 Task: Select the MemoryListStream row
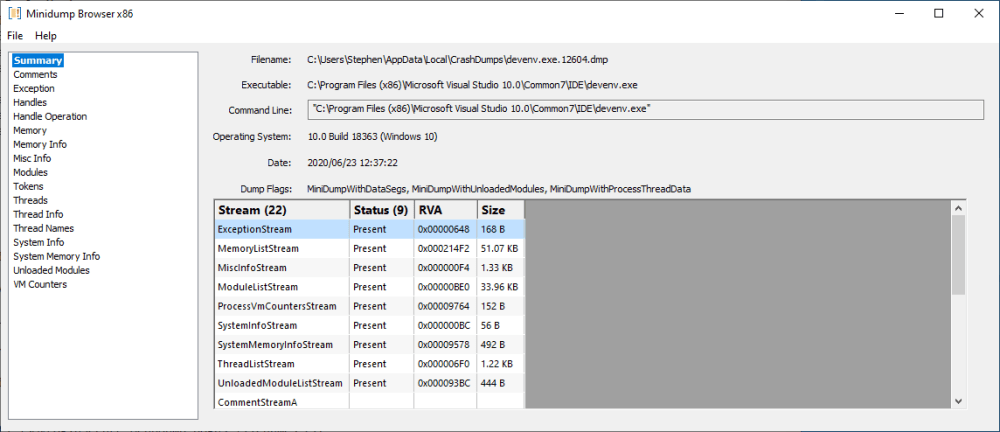click(x=369, y=248)
